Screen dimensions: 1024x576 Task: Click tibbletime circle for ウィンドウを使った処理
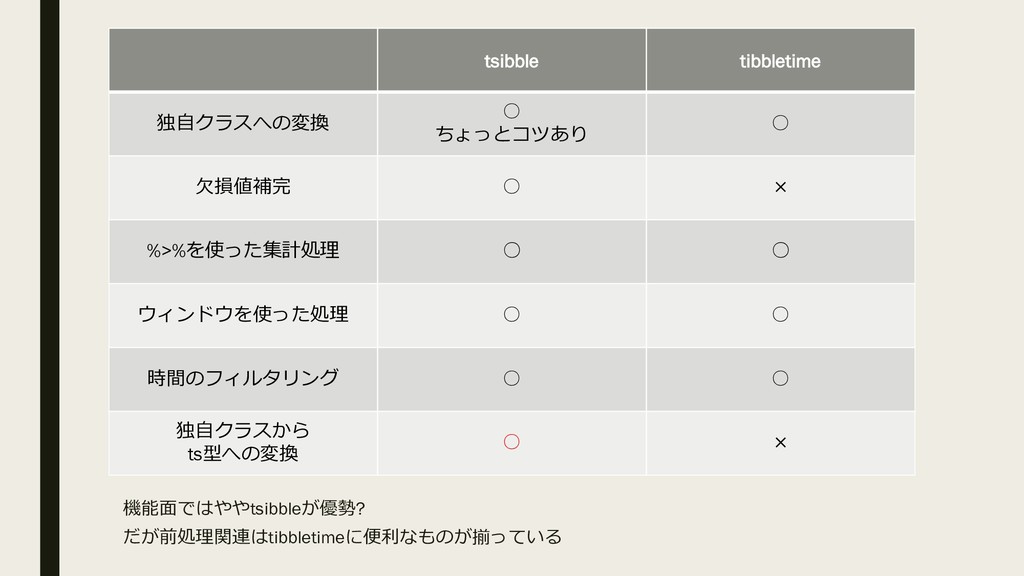tap(780, 314)
